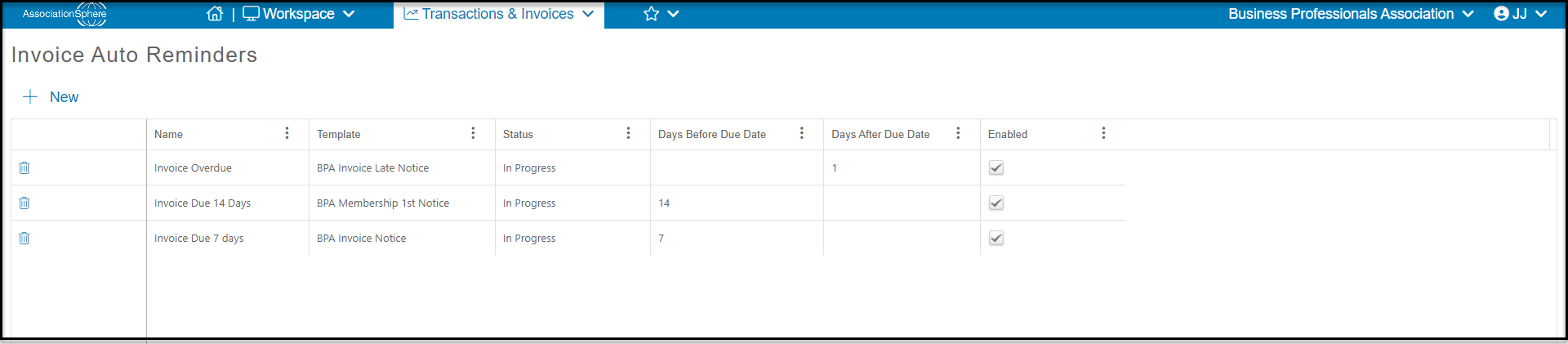Delete the Invoice Due 14 Days row

click(x=24, y=203)
